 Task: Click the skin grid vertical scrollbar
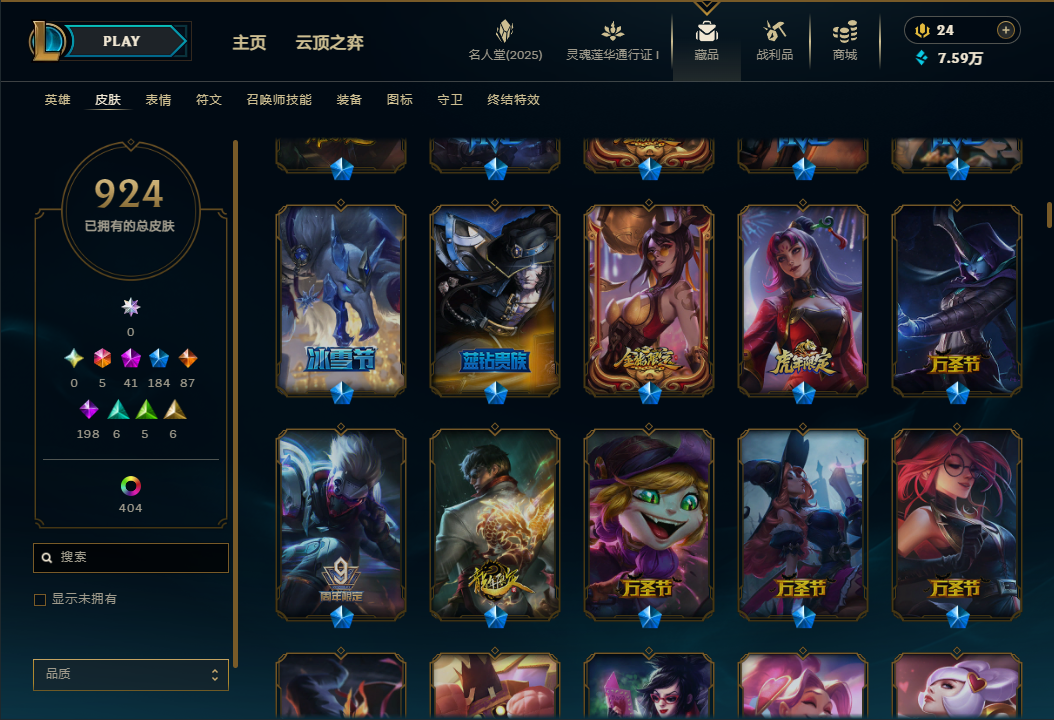(1049, 215)
